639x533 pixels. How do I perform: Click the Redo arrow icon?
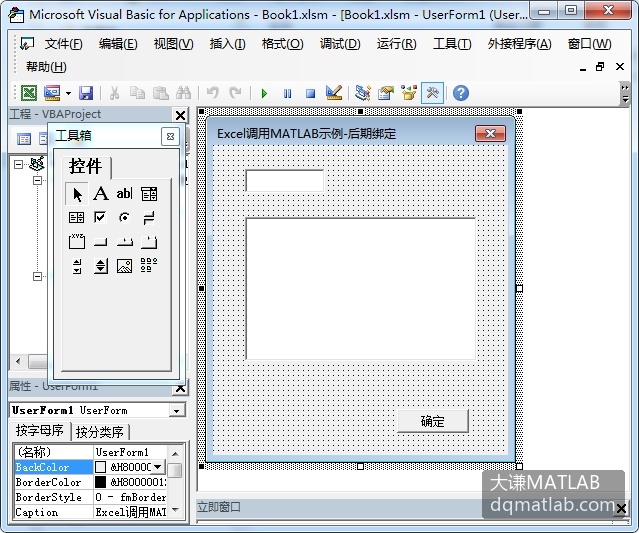(x=235, y=93)
